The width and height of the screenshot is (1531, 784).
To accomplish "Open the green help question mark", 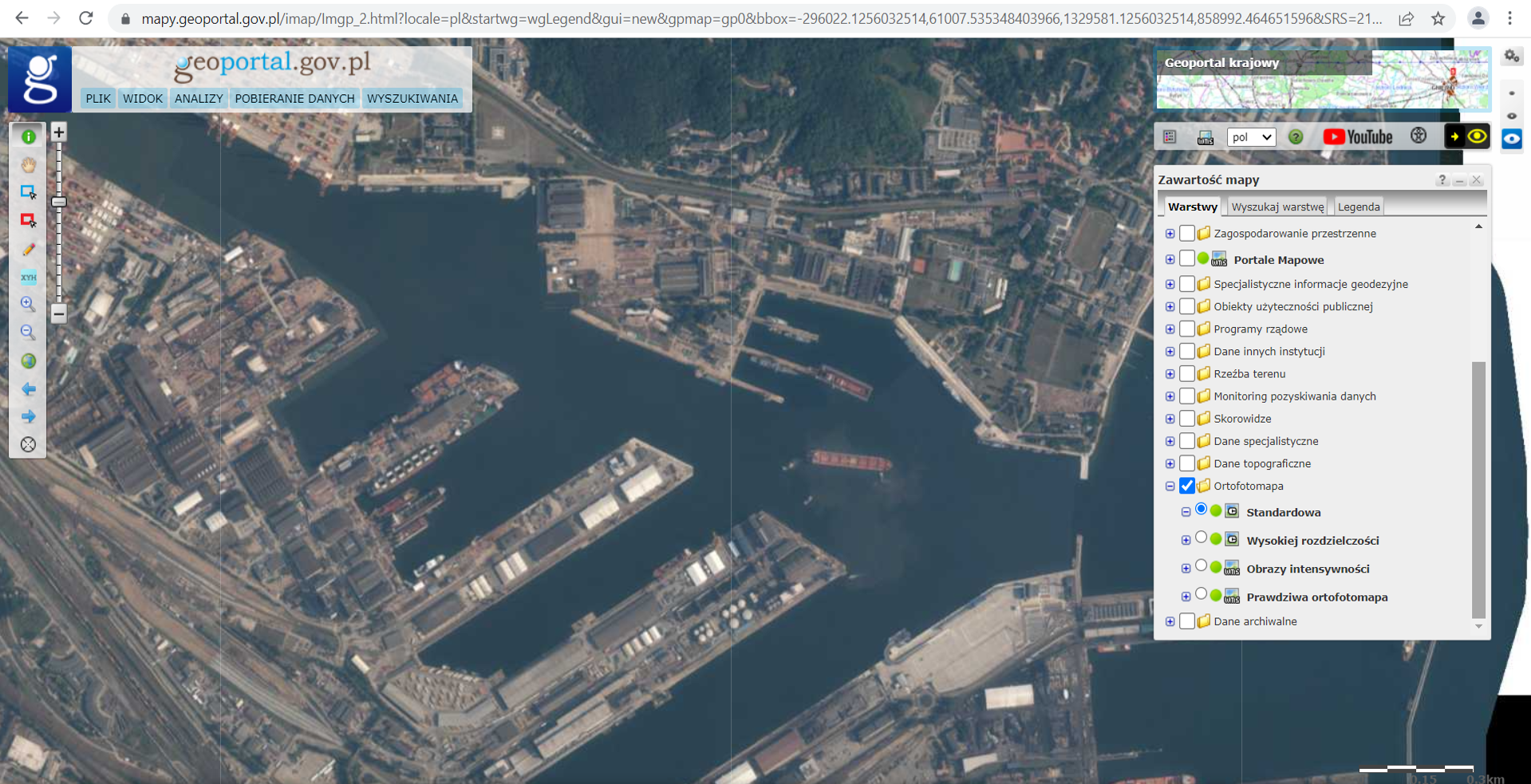I will click(x=1296, y=137).
